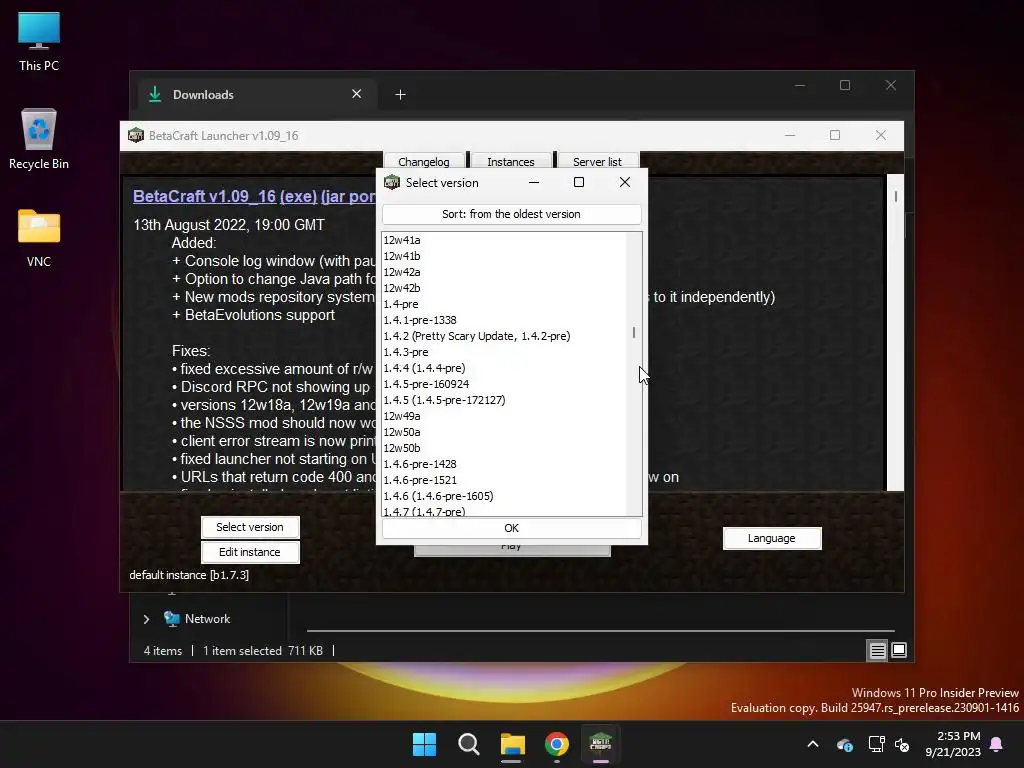The height and width of the screenshot is (768, 1024).
Task: Select version 12w50b
Action: [504, 448]
